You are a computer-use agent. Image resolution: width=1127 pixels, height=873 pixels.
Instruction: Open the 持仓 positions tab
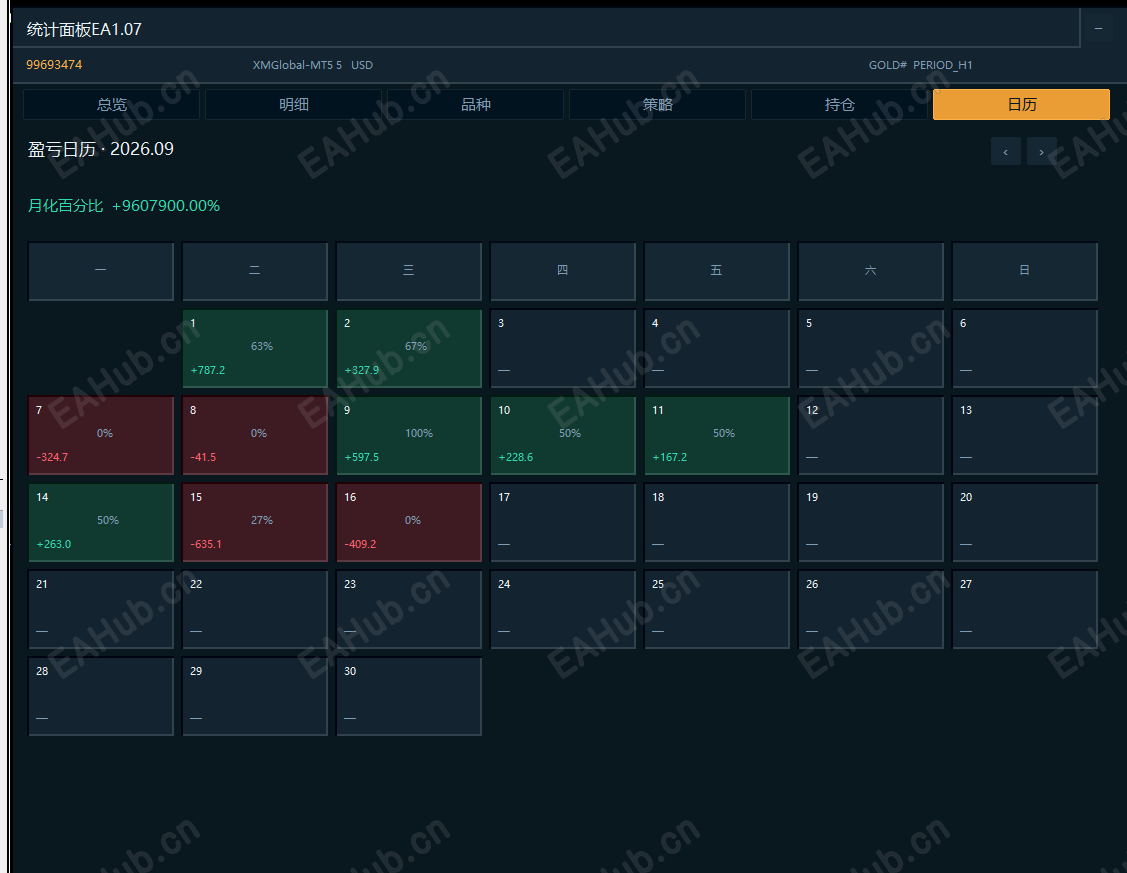click(x=839, y=104)
